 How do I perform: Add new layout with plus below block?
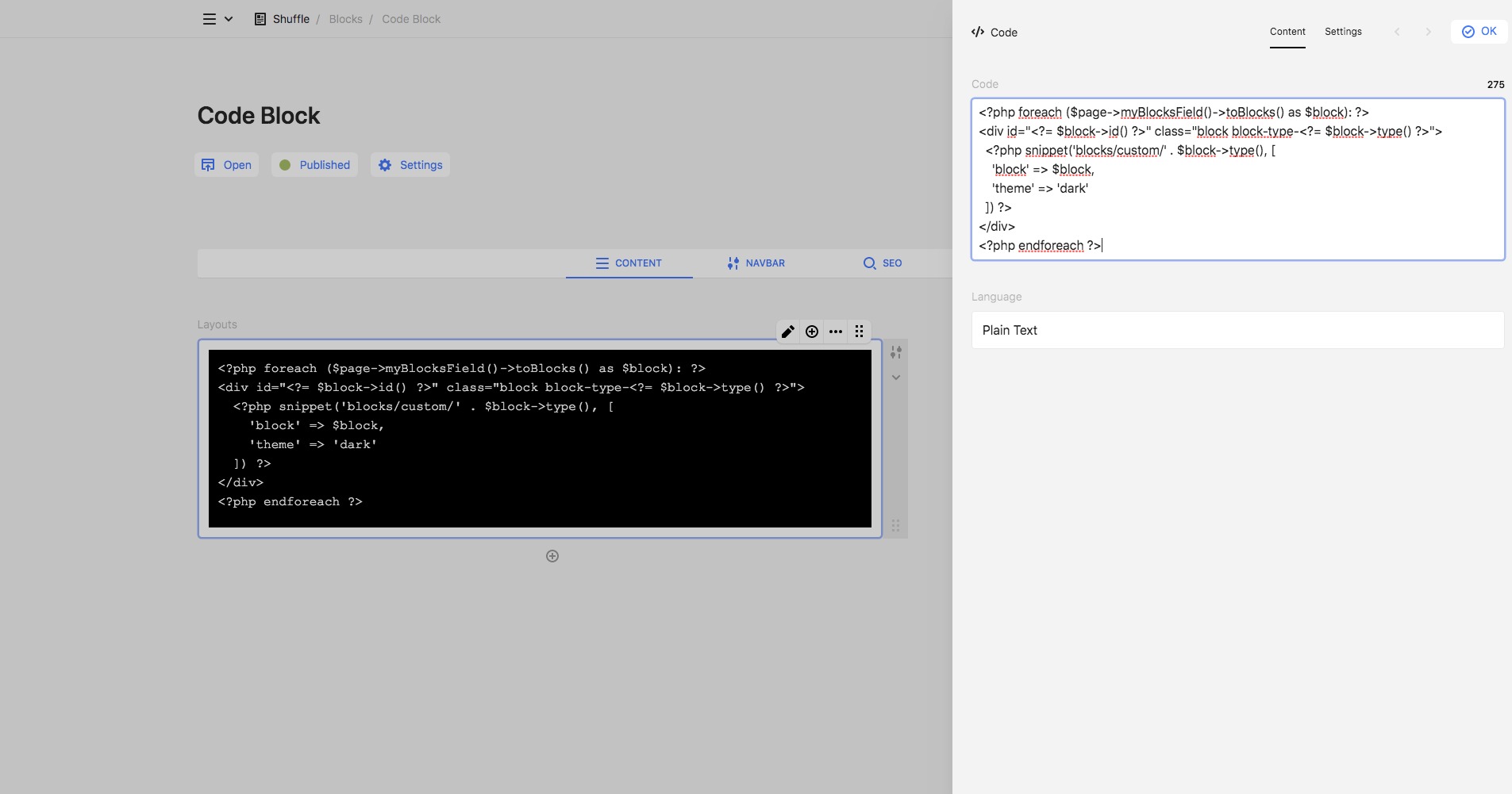pyautogui.click(x=552, y=556)
